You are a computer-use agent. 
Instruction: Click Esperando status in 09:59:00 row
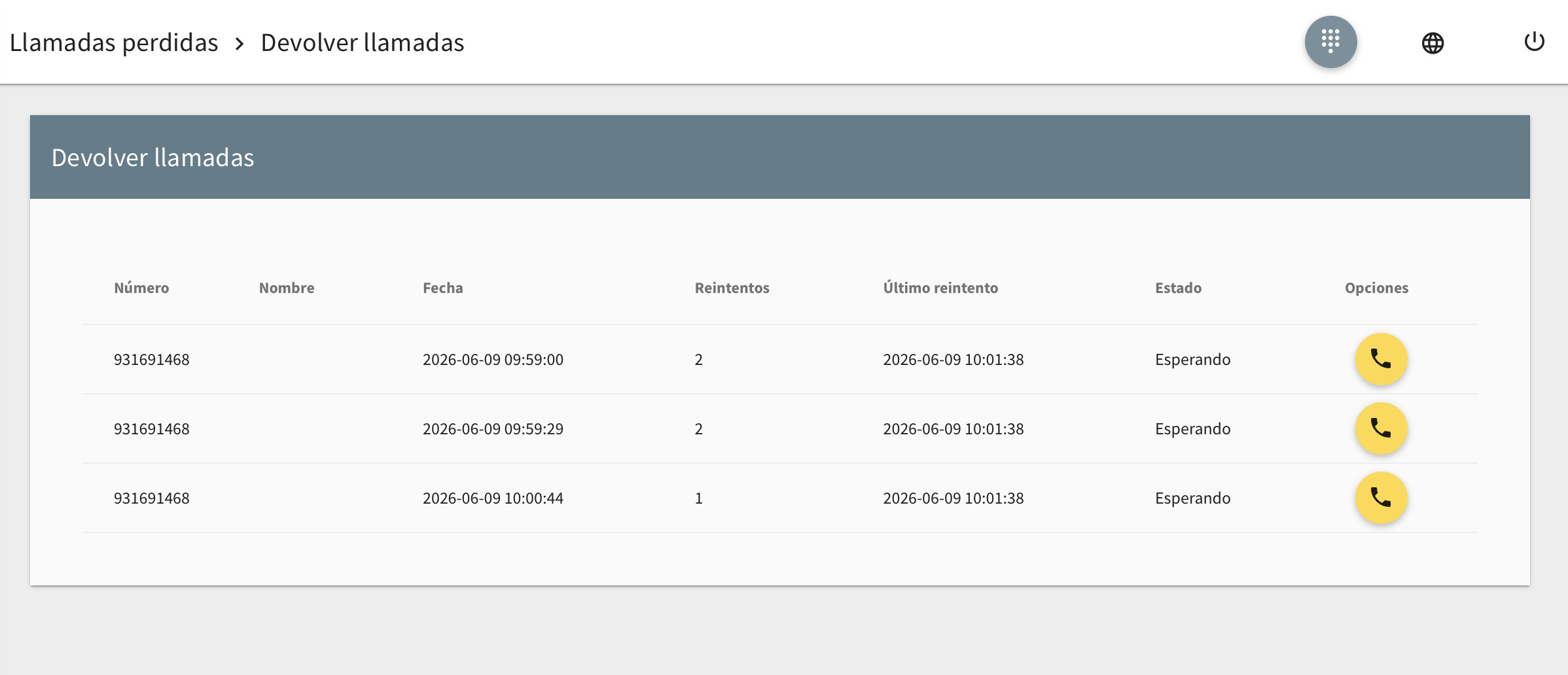click(x=1193, y=360)
